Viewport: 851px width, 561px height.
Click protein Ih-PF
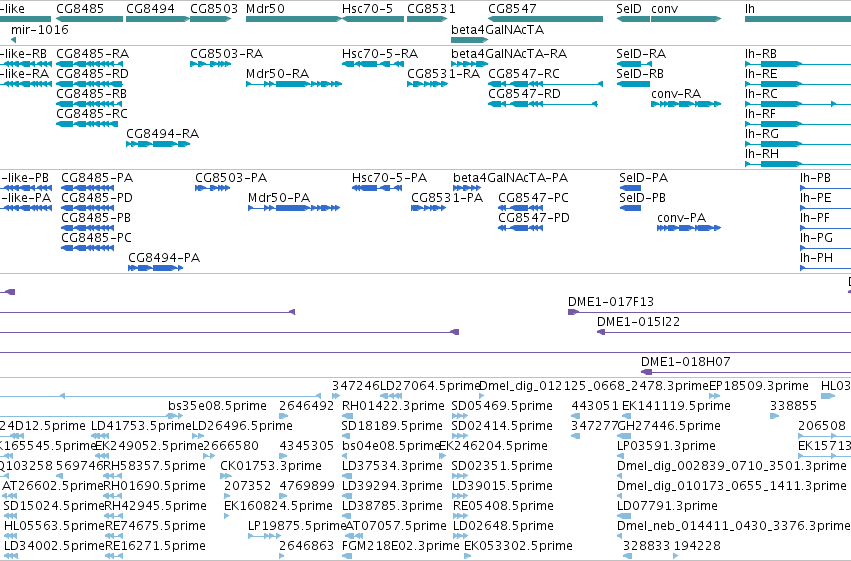(x=825, y=228)
